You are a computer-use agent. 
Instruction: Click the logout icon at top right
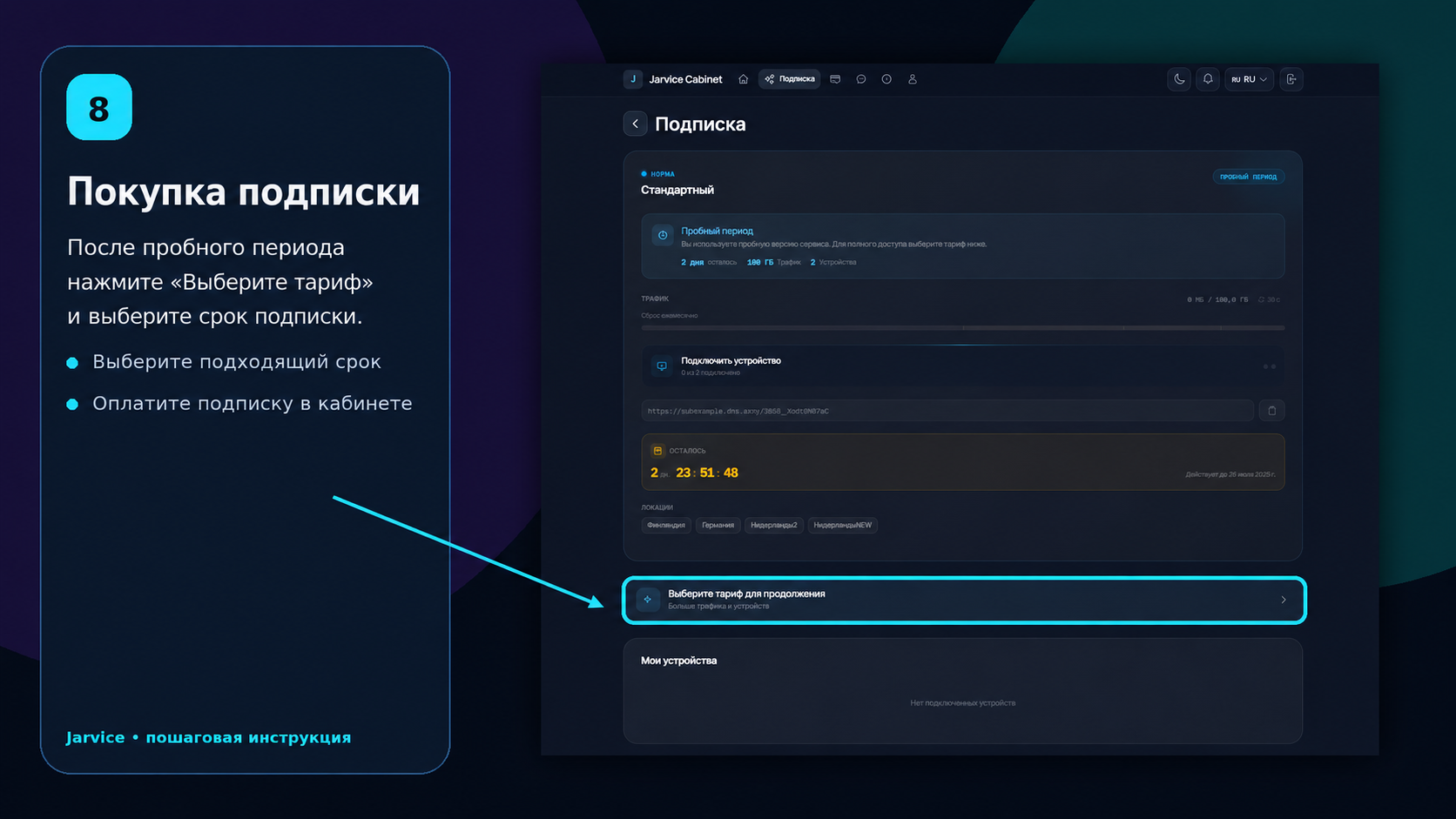pyautogui.click(x=1291, y=79)
